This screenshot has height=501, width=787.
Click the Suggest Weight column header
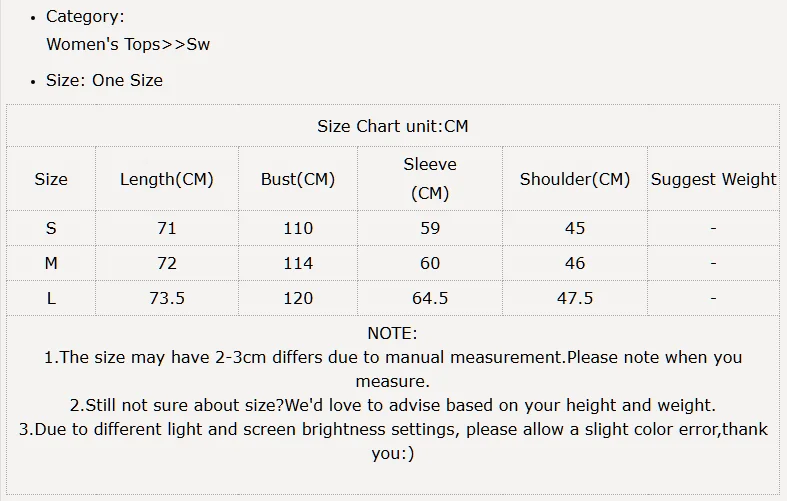[713, 179]
